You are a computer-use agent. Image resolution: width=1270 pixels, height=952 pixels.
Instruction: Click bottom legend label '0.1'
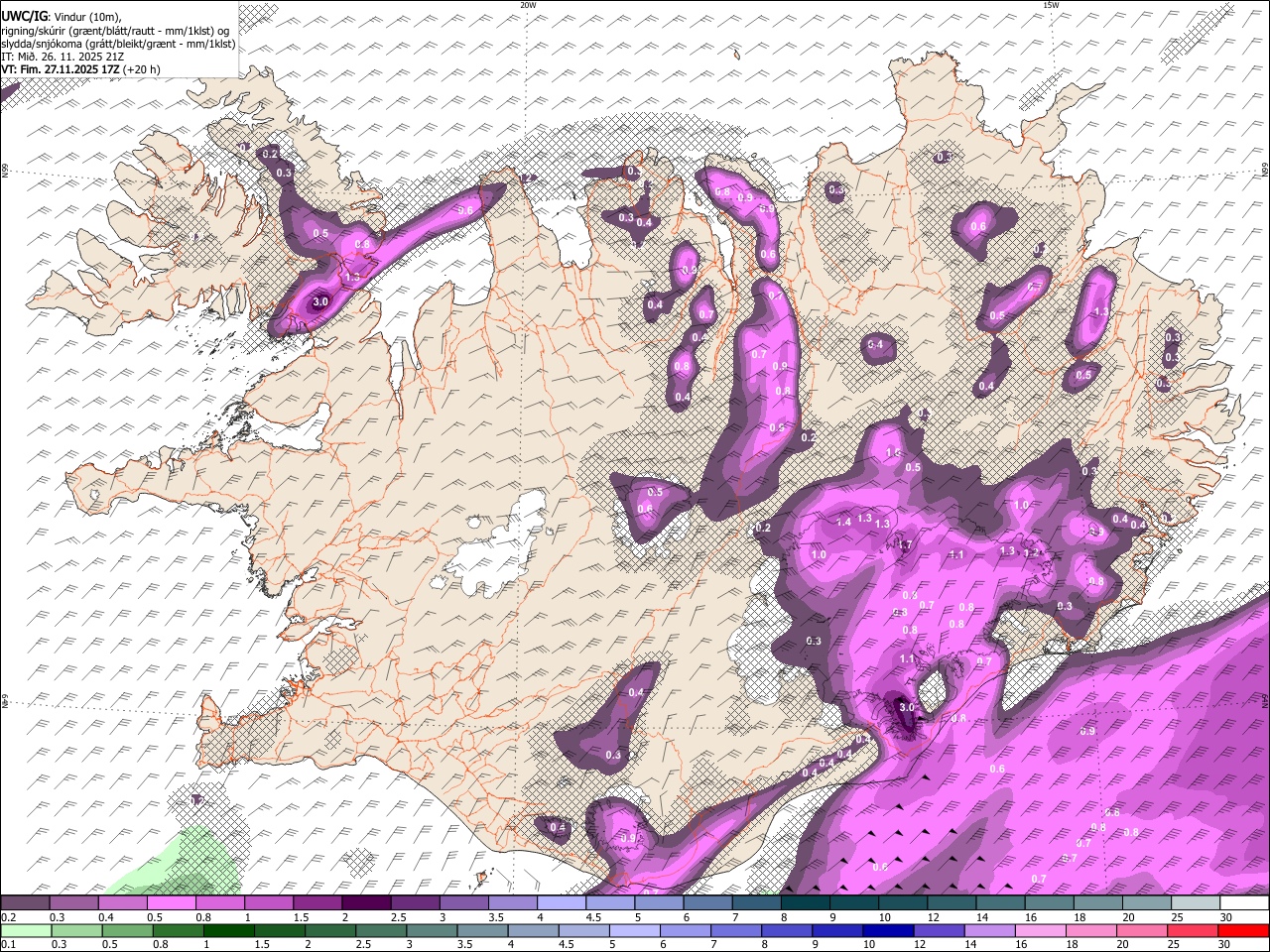[7, 945]
